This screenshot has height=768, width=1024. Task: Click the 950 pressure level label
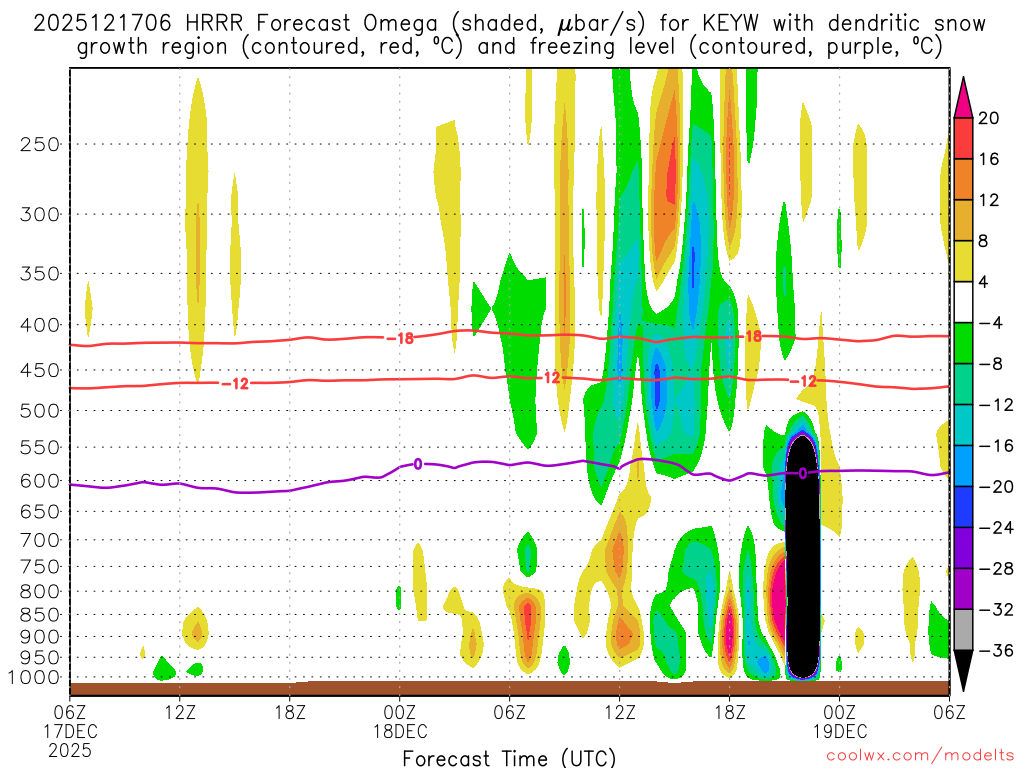39,658
